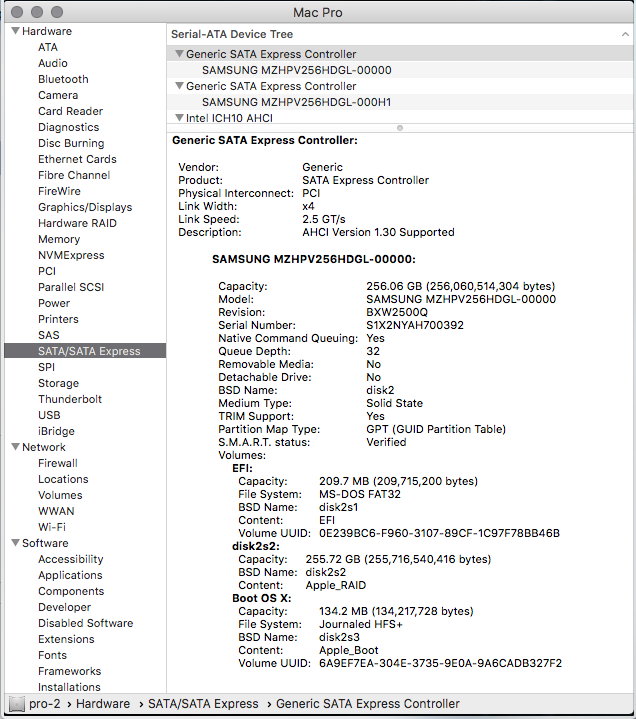636x719 pixels.
Task: Open Disabled Software section
Action: pyautogui.click(x=85, y=623)
